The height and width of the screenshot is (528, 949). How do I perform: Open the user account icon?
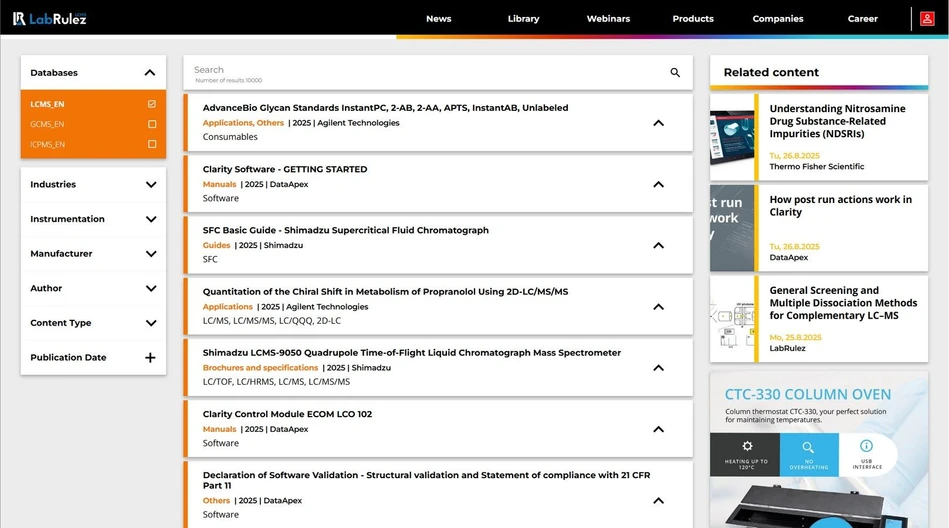(927, 19)
